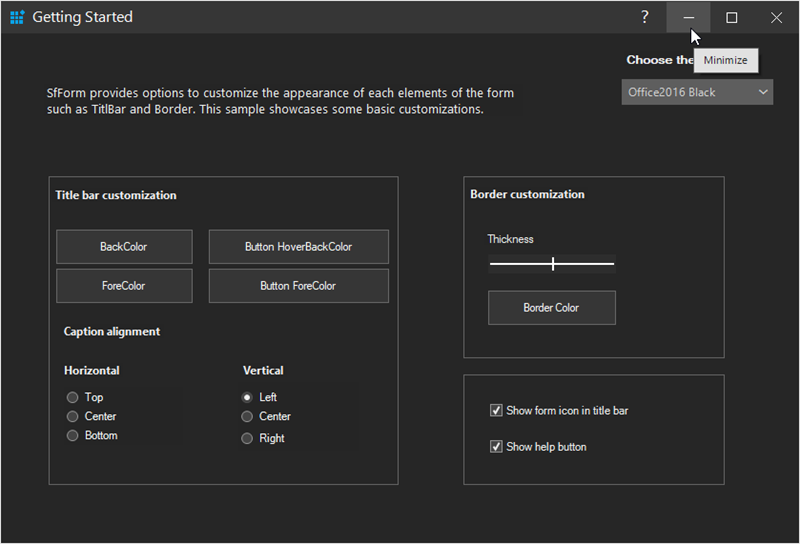Screen dimensions: 800x544
Task: Minimize the Getting Started window
Action: pos(688,17)
